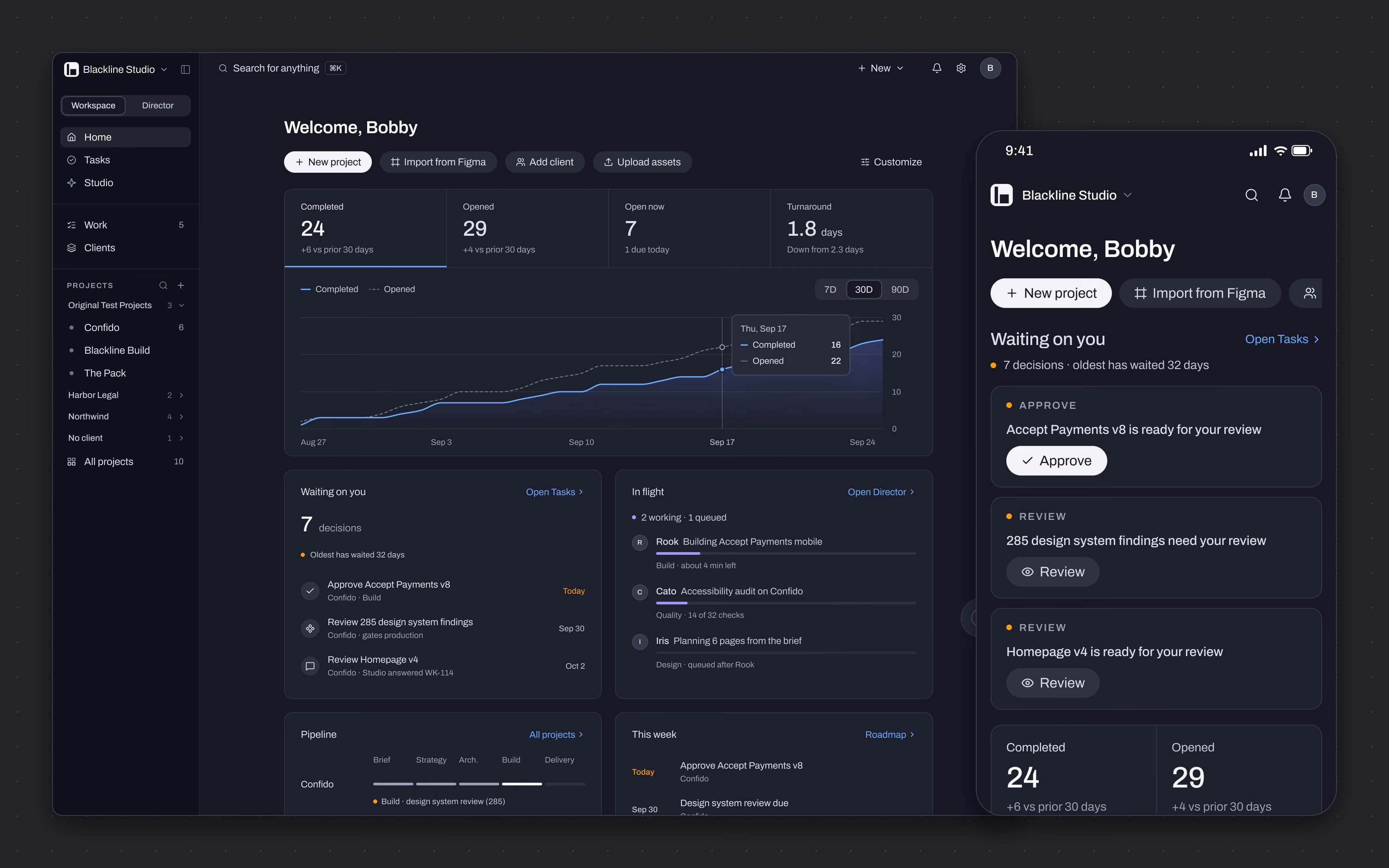Open Director link in In flight card
The height and width of the screenshot is (868, 1389).
pyautogui.click(x=881, y=492)
